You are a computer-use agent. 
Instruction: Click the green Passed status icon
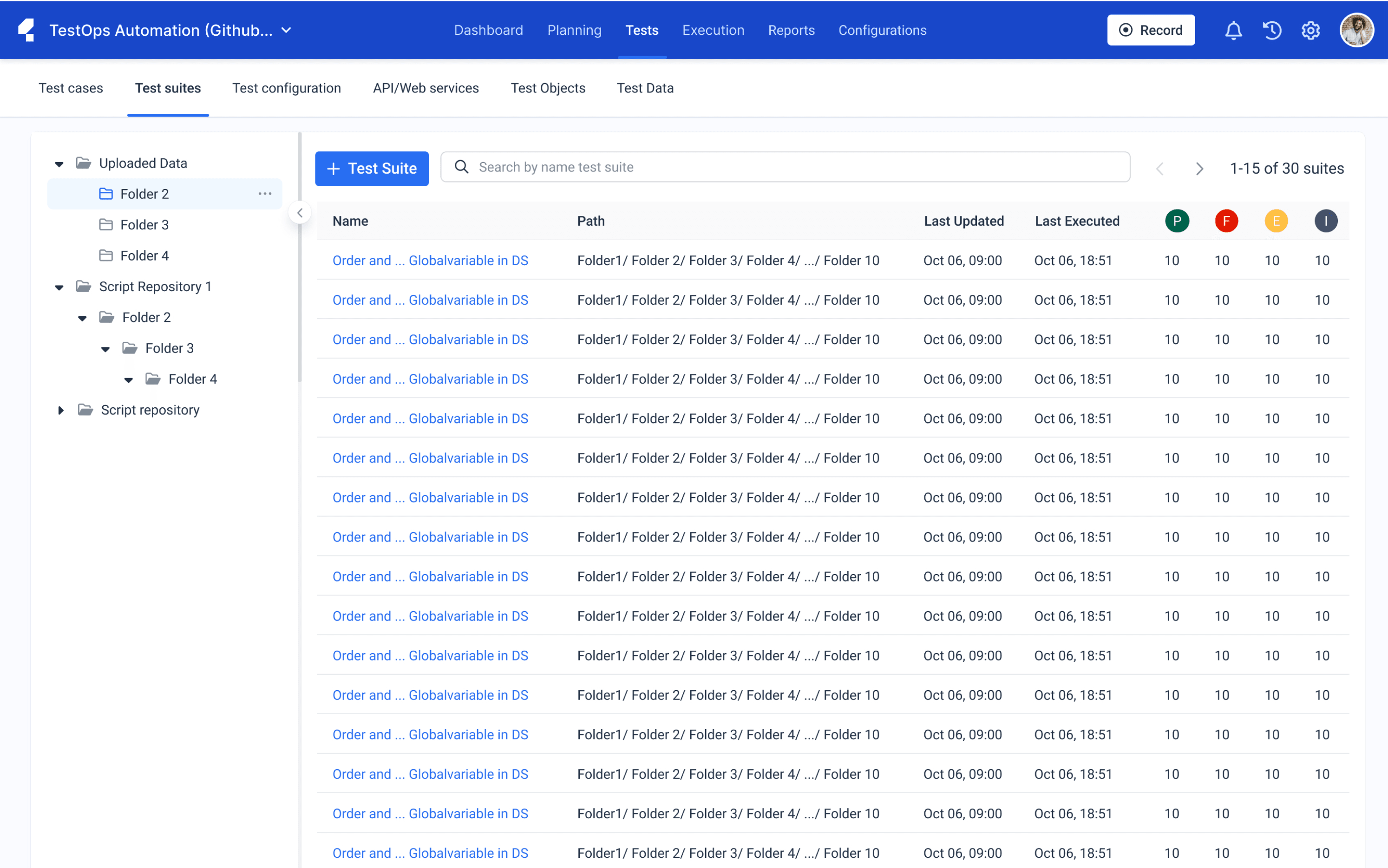point(1176,221)
